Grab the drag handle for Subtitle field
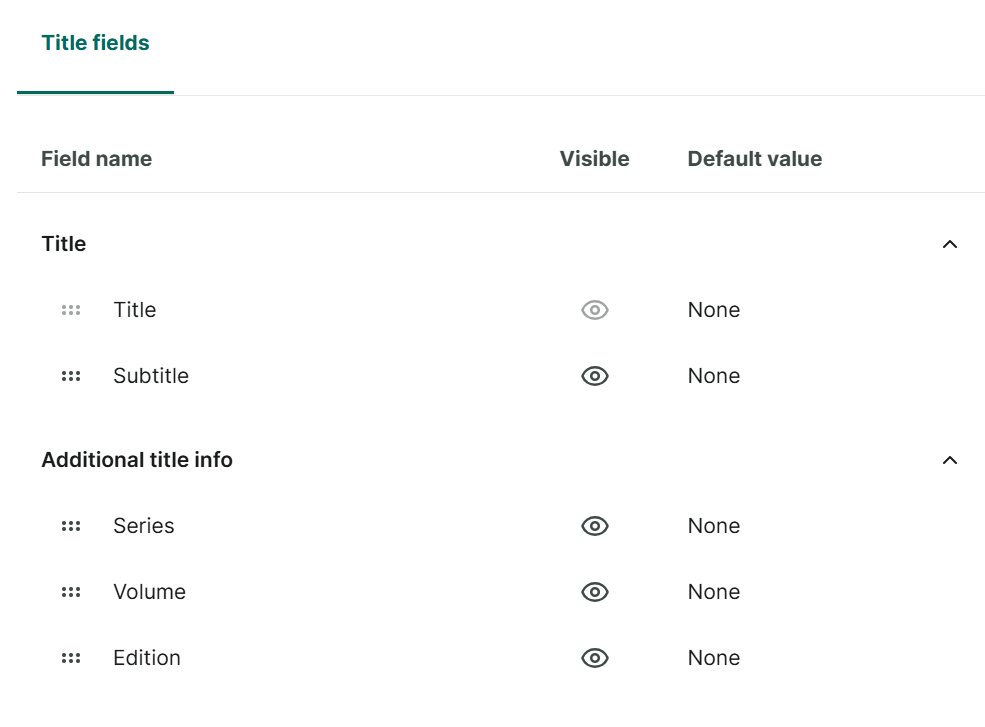The width and height of the screenshot is (985, 727). (x=71, y=376)
